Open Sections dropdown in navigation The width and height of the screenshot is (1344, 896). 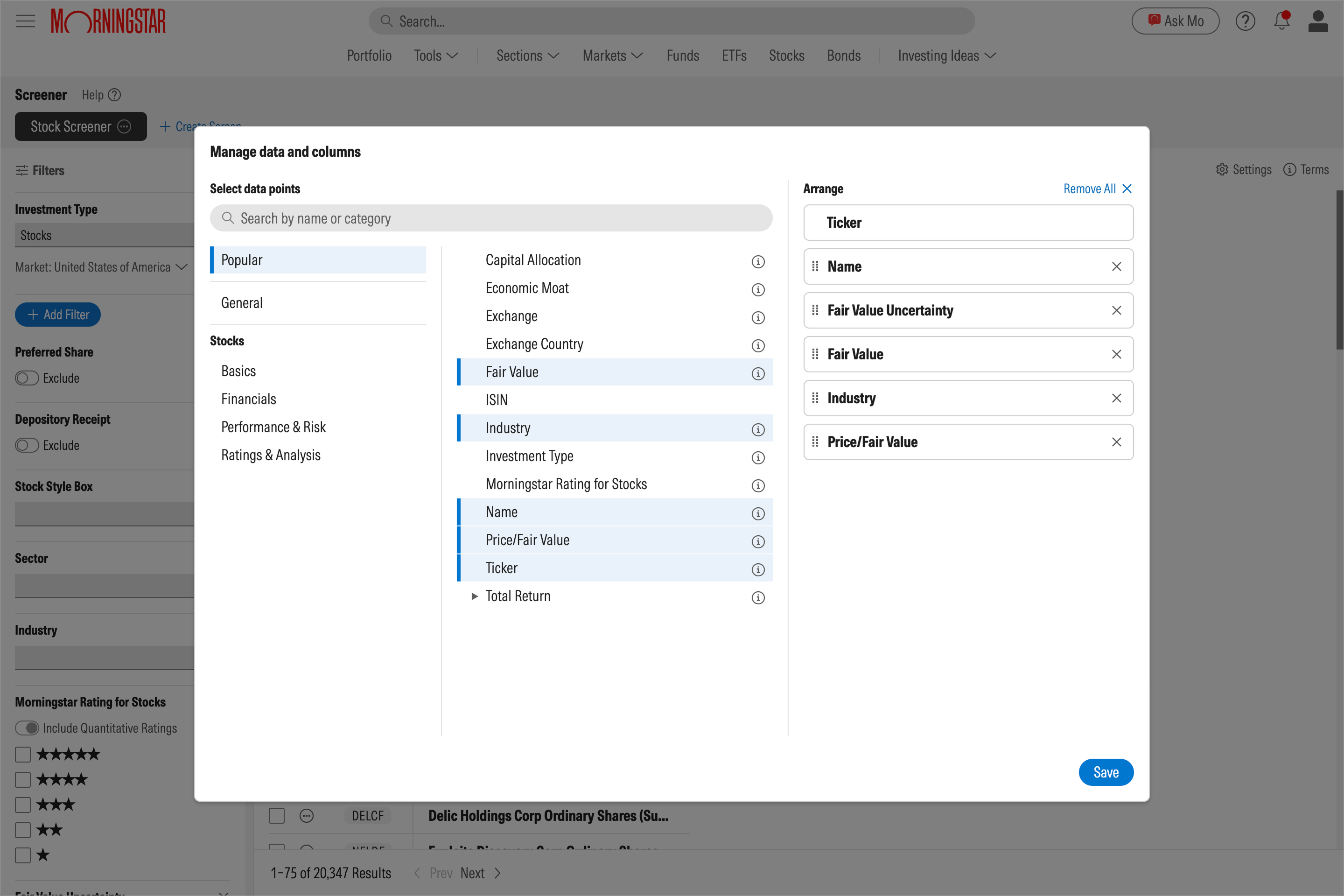pyautogui.click(x=527, y=56)
